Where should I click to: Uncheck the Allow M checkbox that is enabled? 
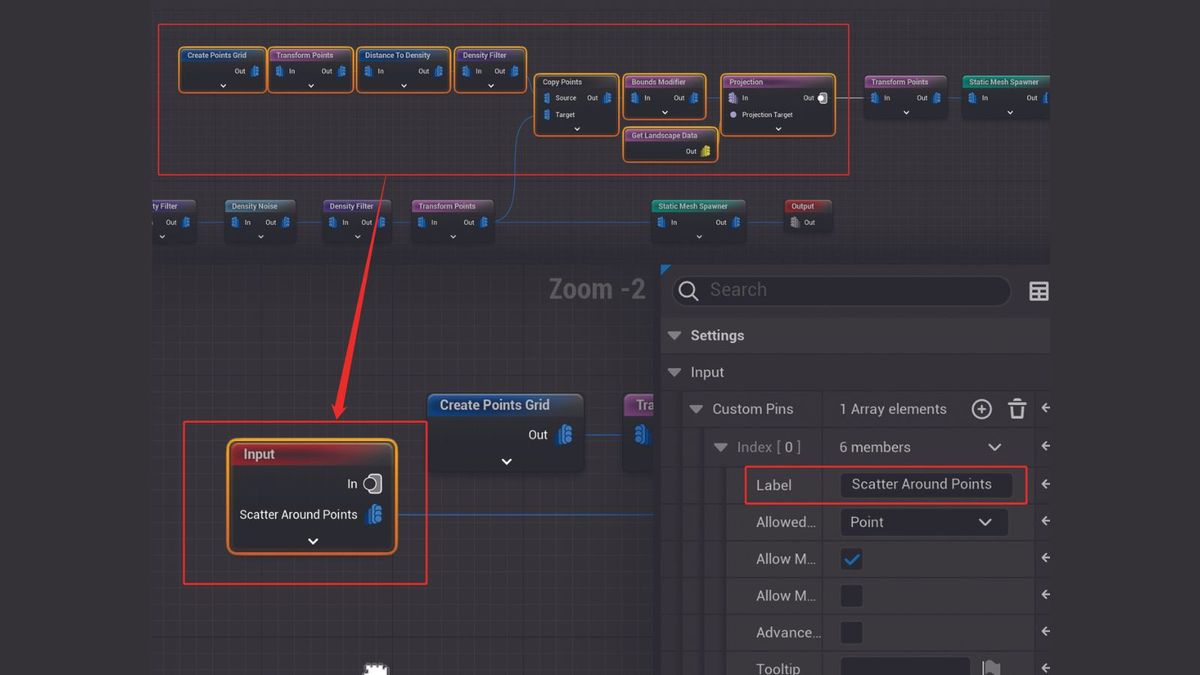[852, 558]
